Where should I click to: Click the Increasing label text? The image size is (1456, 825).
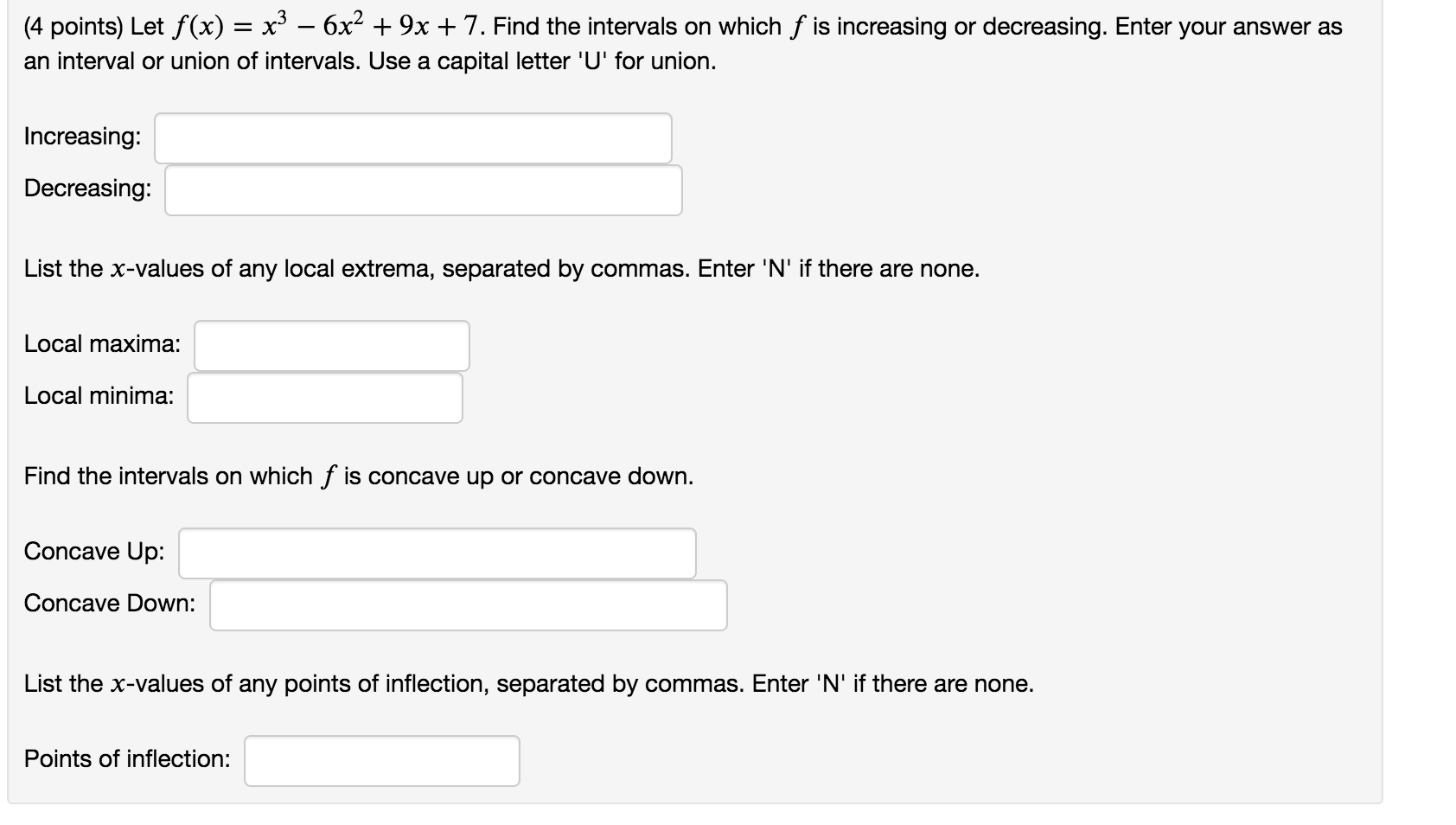coord(82,137)
